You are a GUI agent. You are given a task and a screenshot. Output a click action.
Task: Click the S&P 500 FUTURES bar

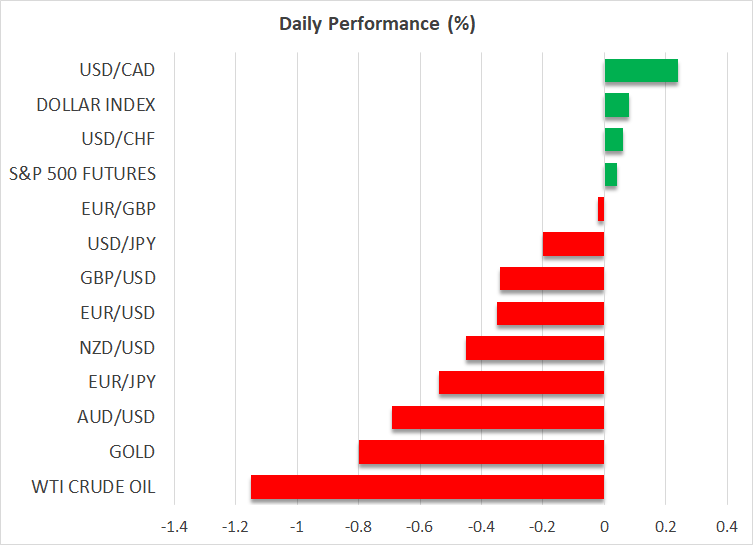pos(610,174)
